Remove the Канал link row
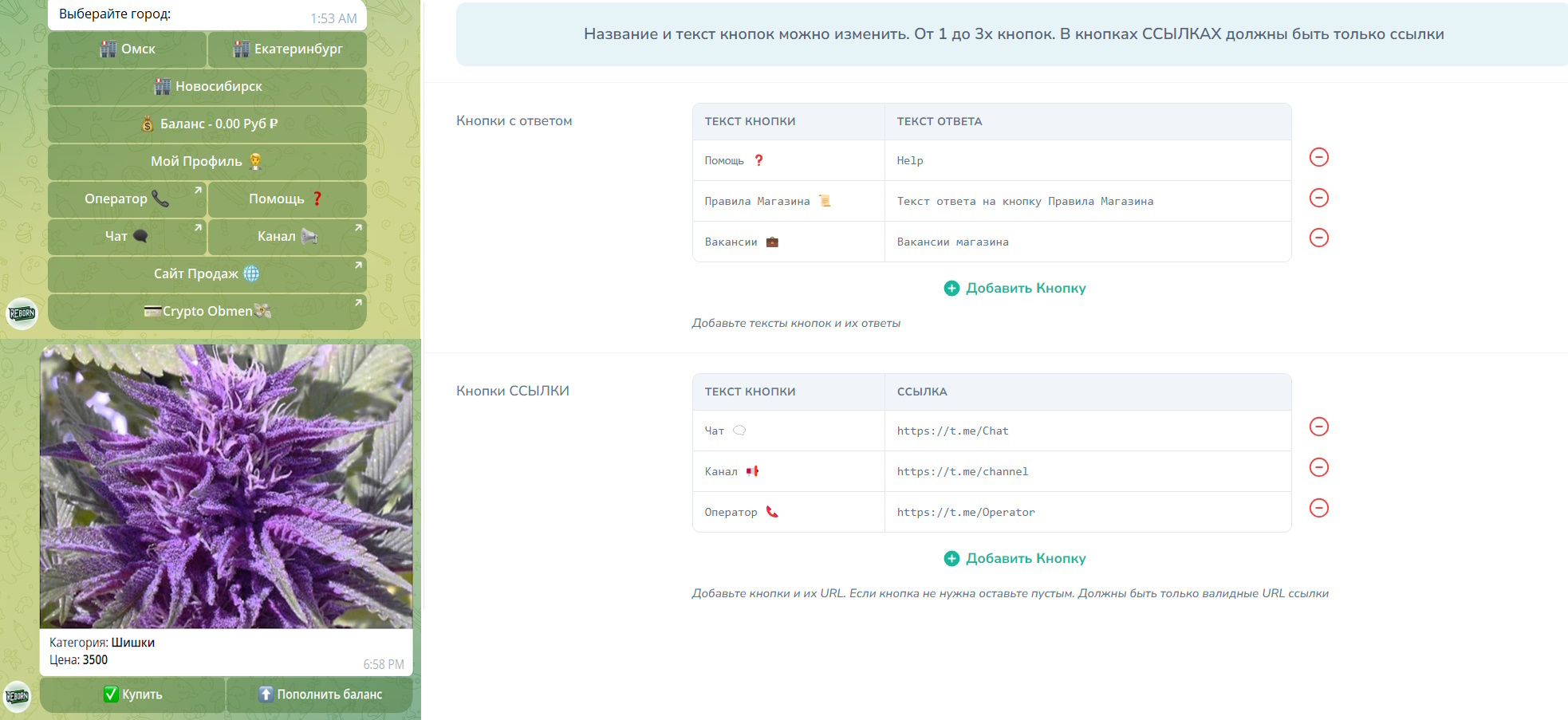1568x720 pixels. (1318, 467)
